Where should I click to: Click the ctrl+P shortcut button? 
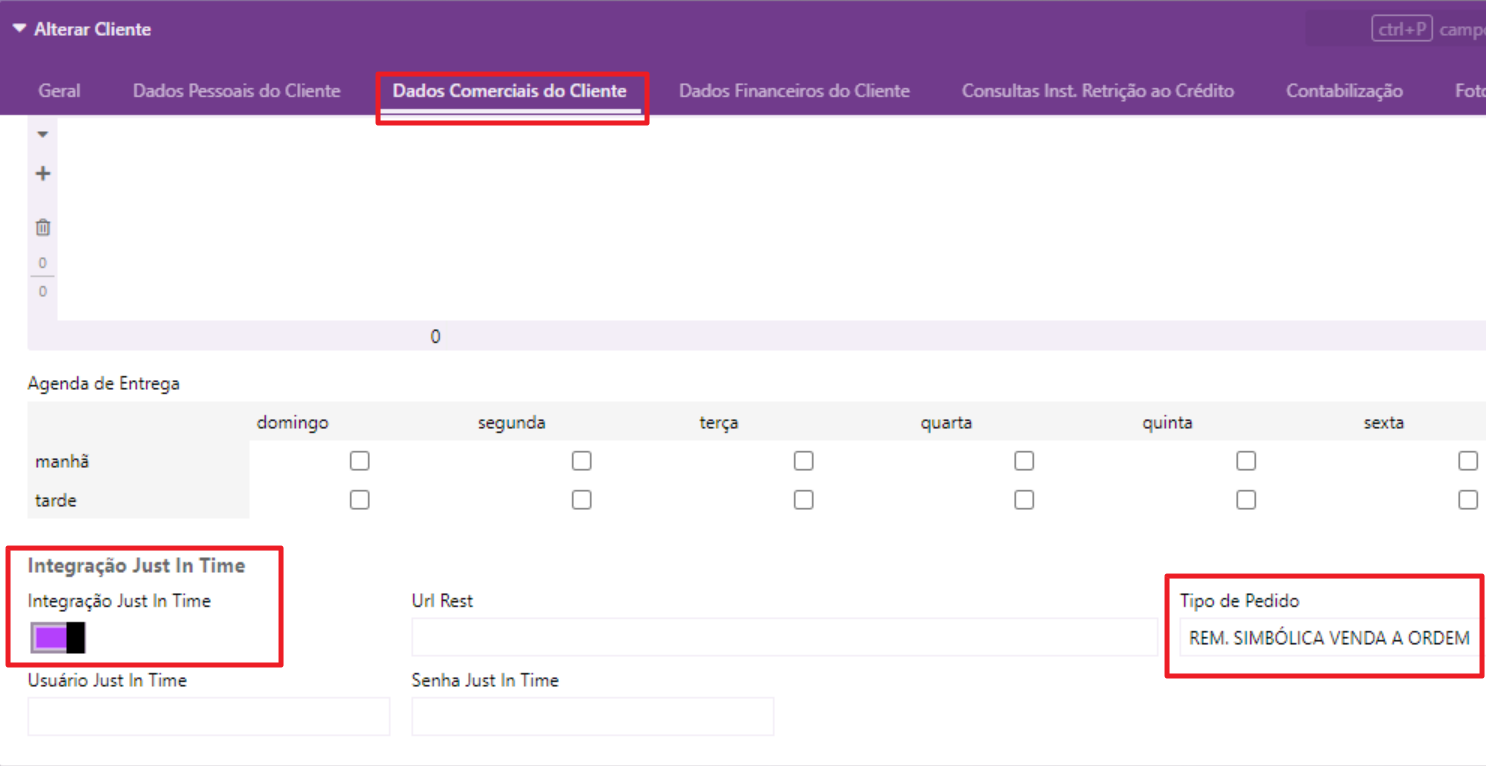pos(1401,30)
